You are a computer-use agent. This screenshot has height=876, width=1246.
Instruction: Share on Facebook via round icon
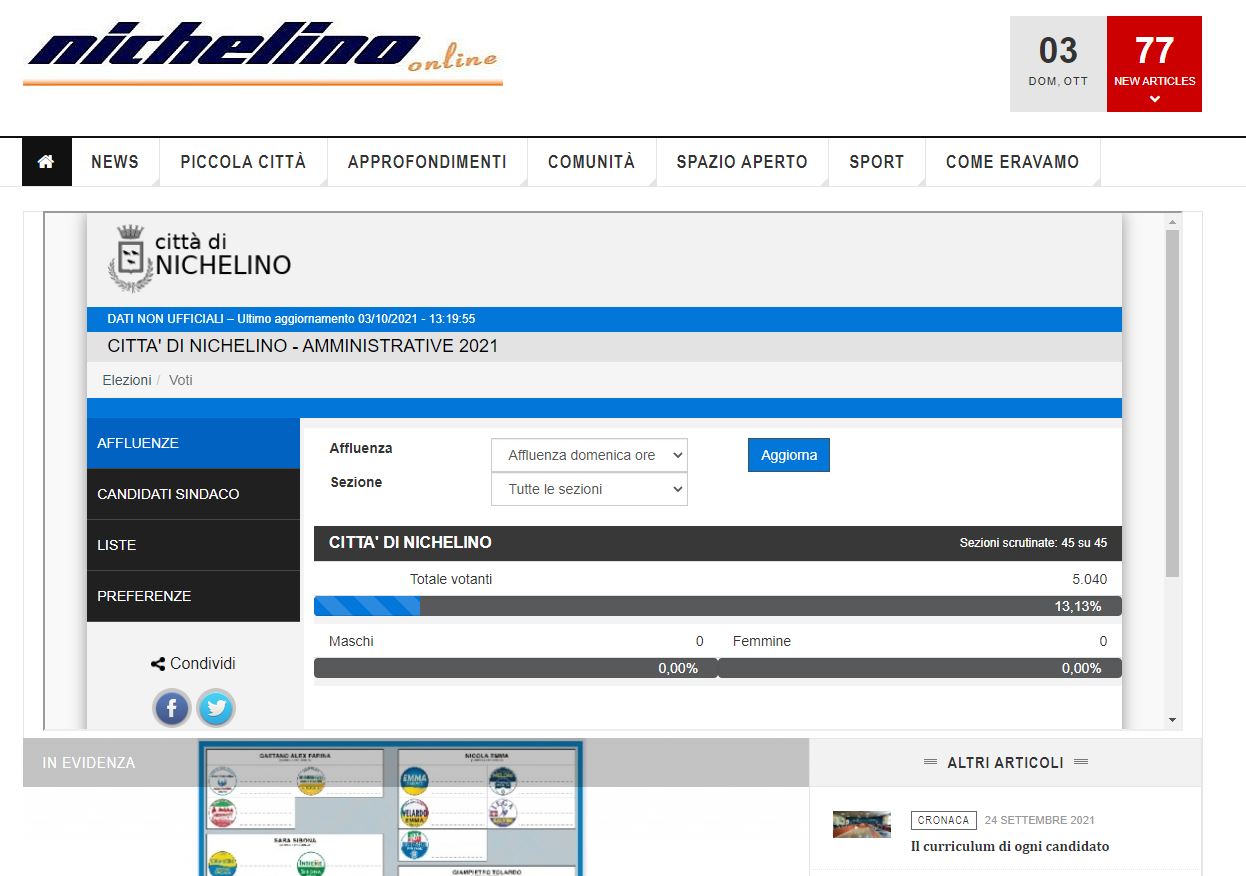(x=172, y=709)
